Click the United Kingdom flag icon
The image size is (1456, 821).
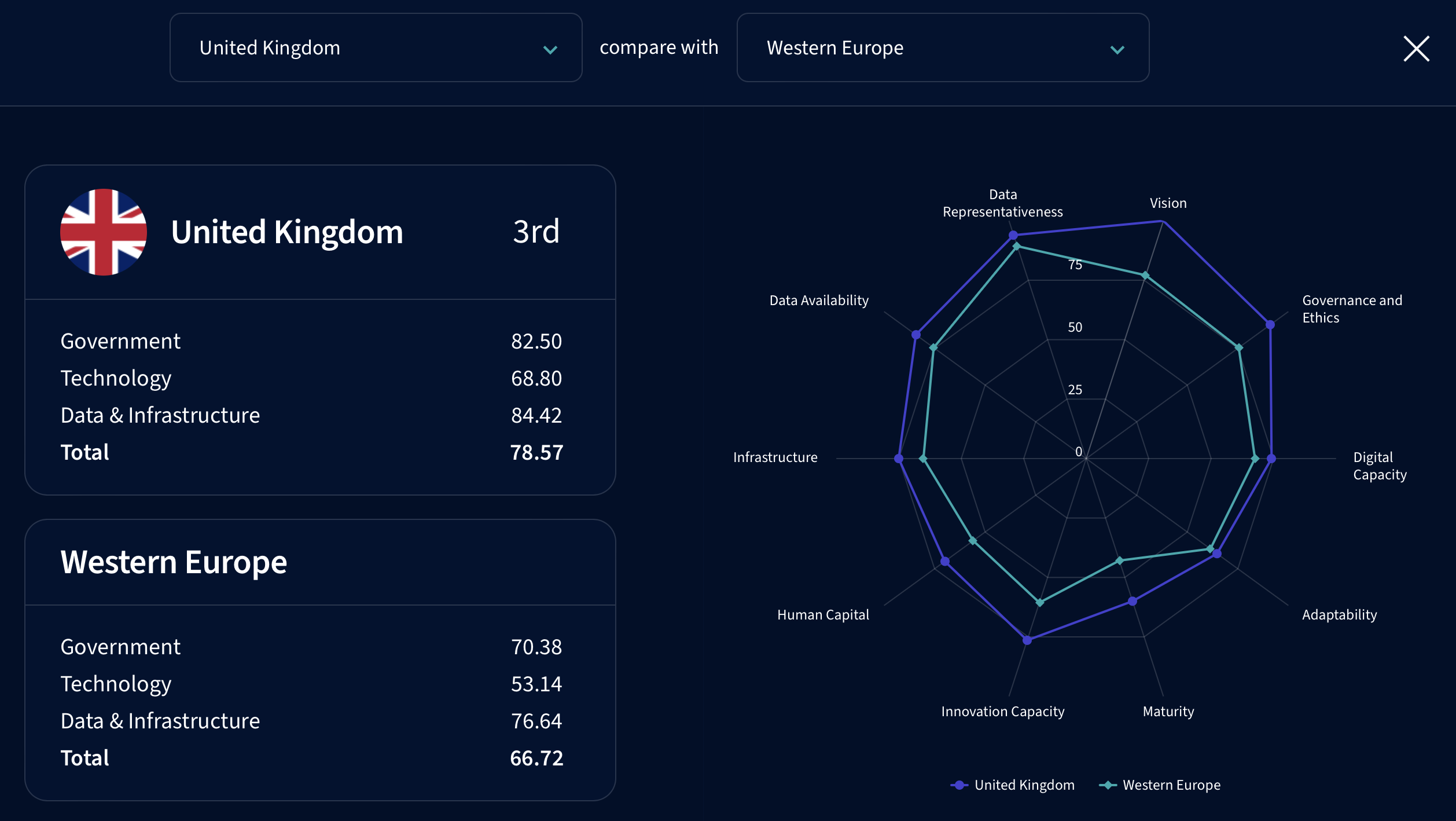point(104,232)
